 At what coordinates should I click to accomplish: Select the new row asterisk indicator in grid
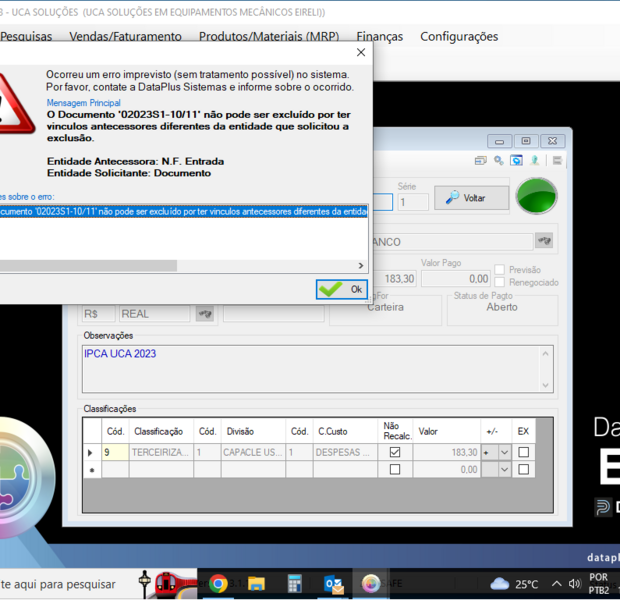(x=91, y=470)
